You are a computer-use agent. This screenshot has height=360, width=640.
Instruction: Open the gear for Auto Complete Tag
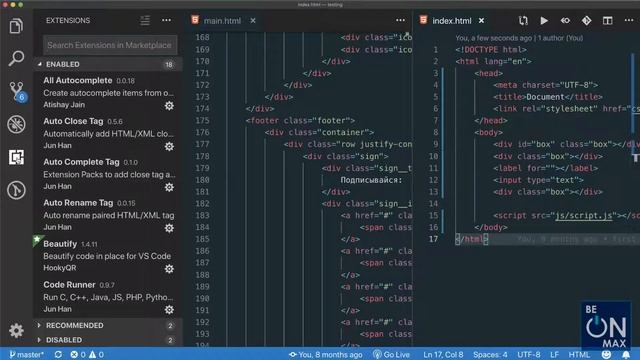[169, 187]
